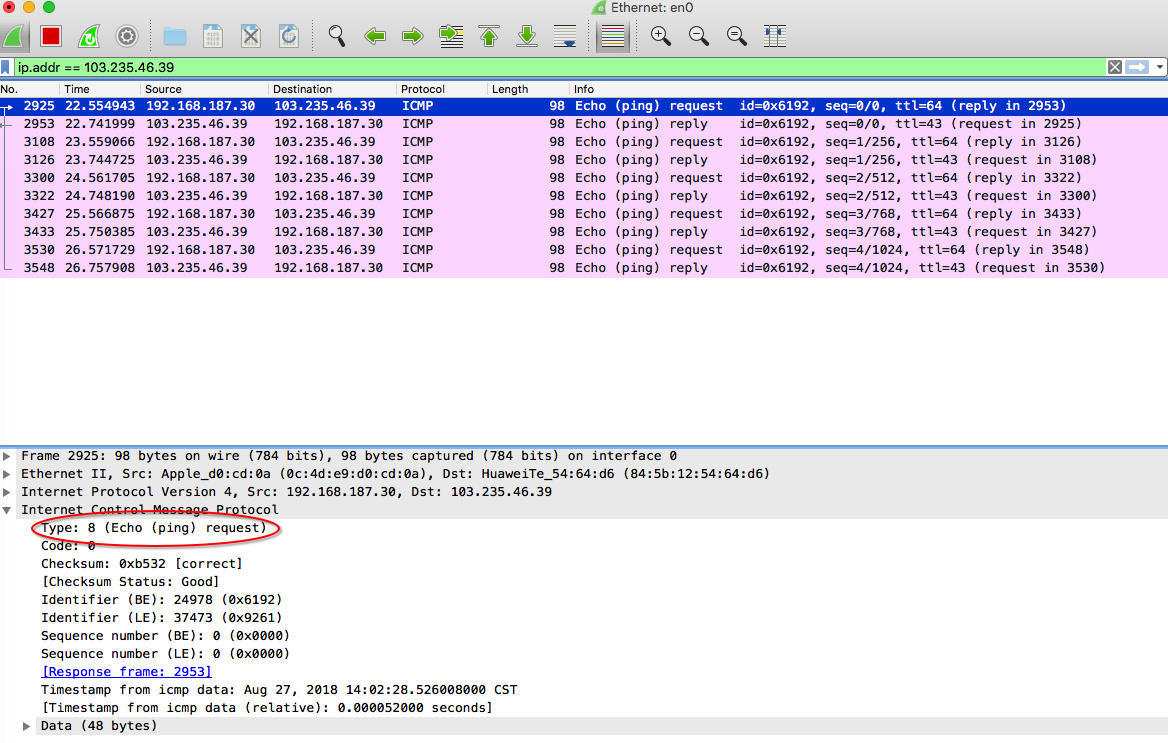Viewport: 1168px width, 743px height.
Task: Select relative timestamp 0.000052000 seconds line
Action: click(267, 707)
